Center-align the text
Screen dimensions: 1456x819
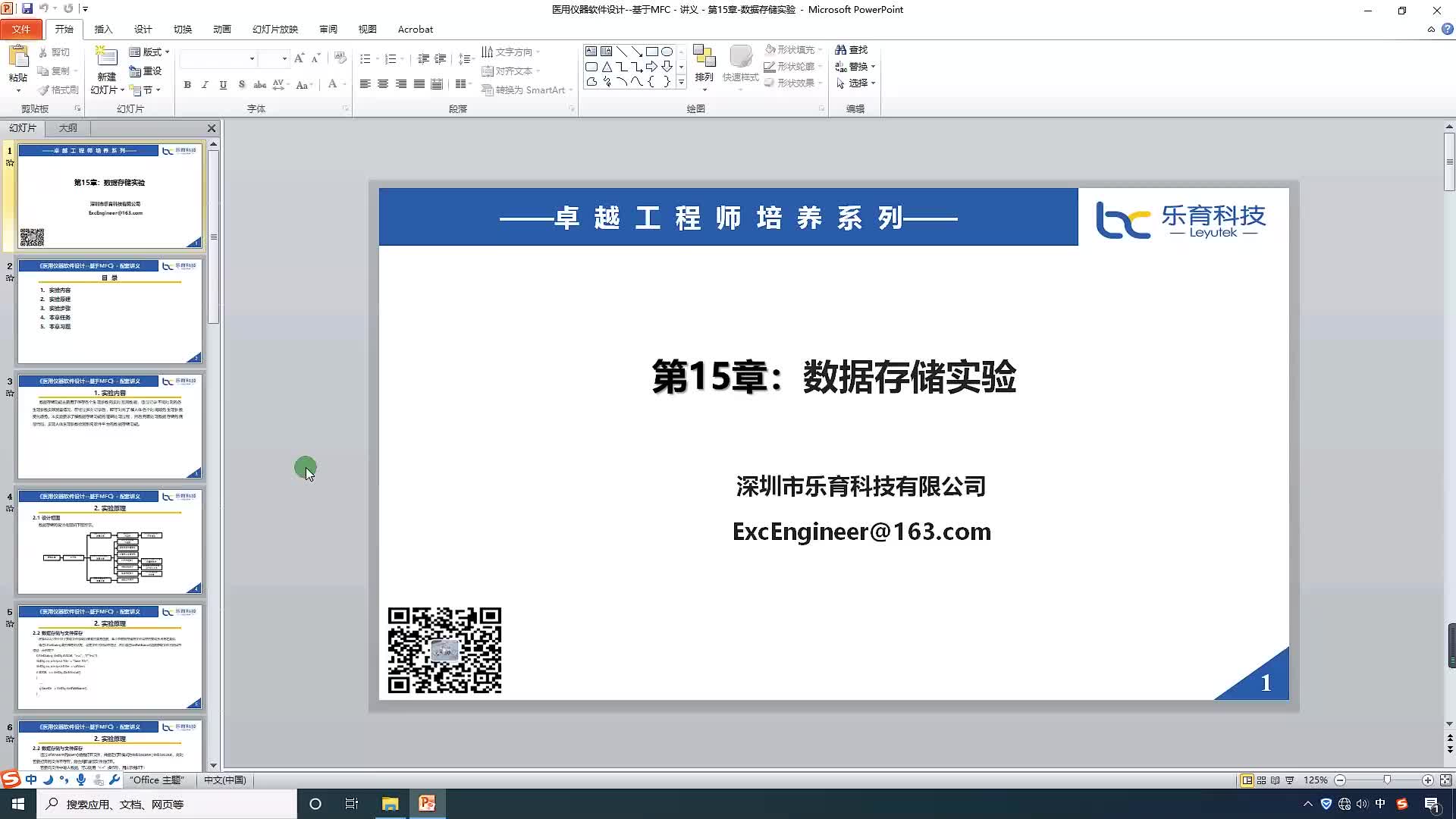click(383, 84)
